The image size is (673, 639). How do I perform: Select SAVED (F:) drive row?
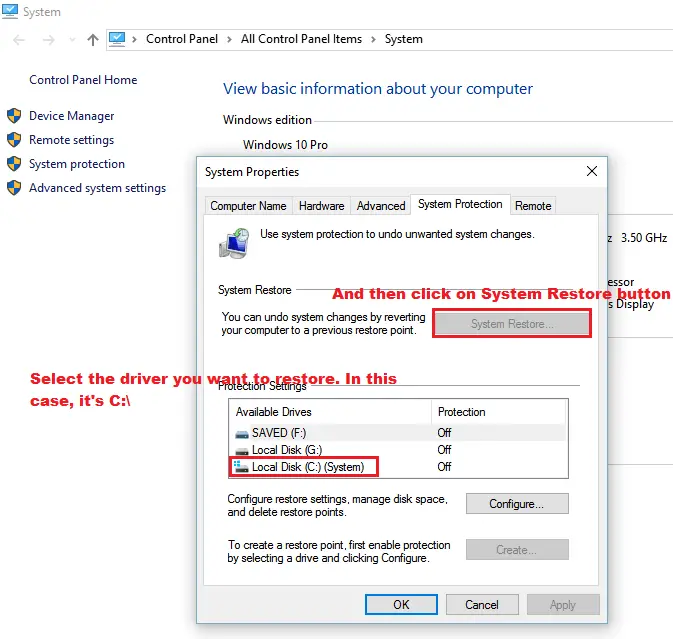pos(398,433)
